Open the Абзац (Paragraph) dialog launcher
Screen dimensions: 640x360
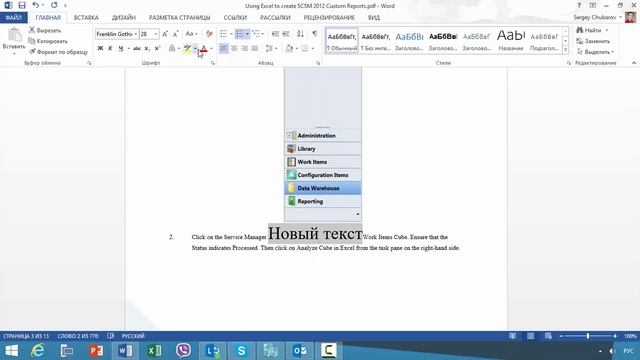click(318, 63)
